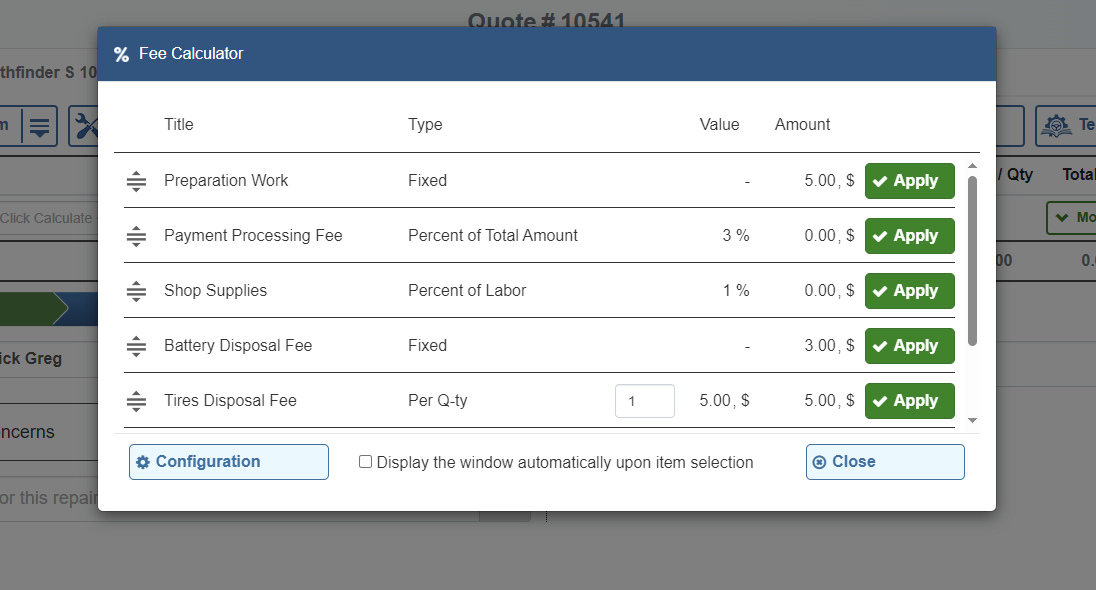The image size is (1096, 590).
Task: Click wrench tools icon in background toolbar
Action: tap(87, 127)
